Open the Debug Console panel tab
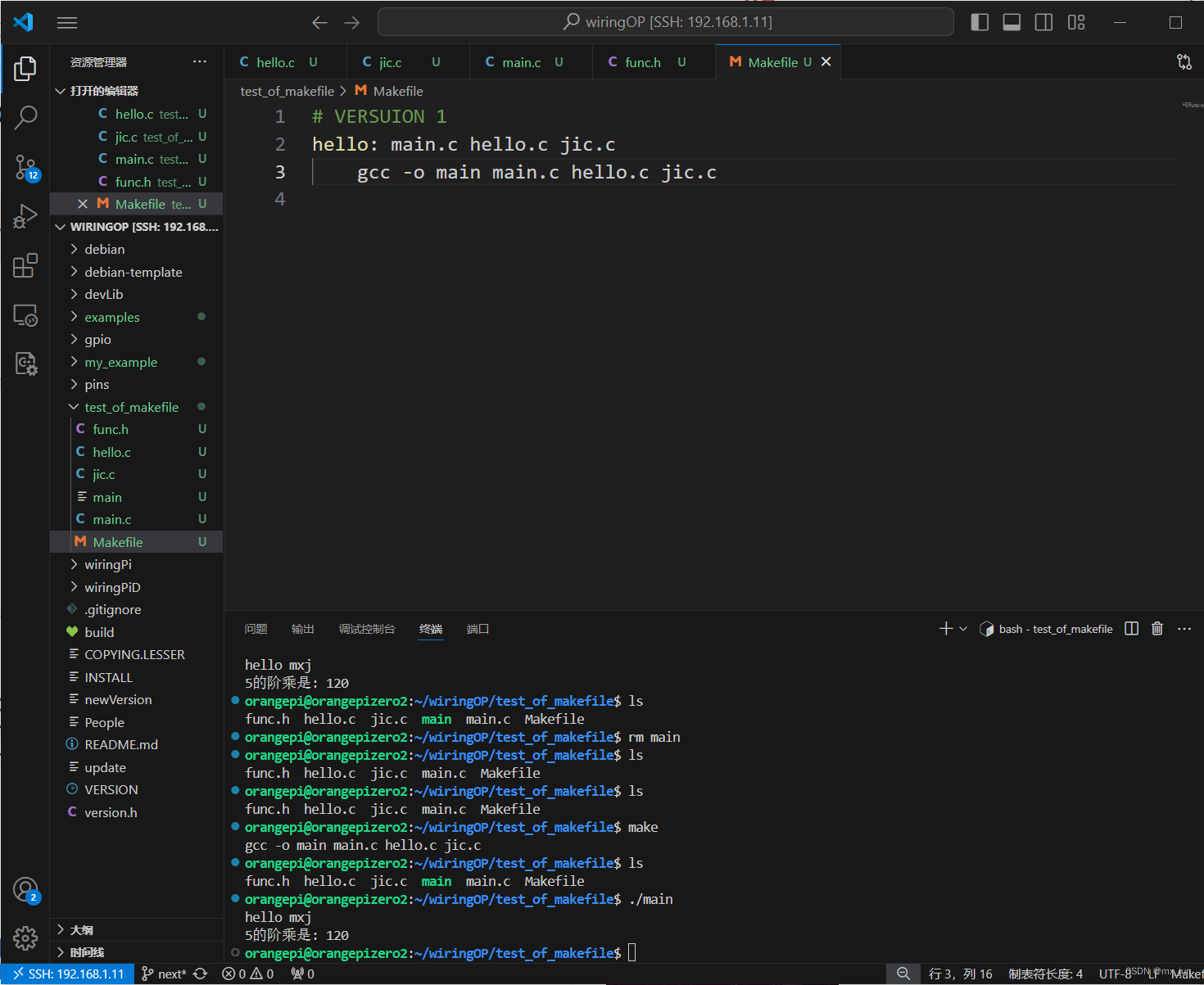The height and width of the screenshot is (985, 1204). point(367,629)
